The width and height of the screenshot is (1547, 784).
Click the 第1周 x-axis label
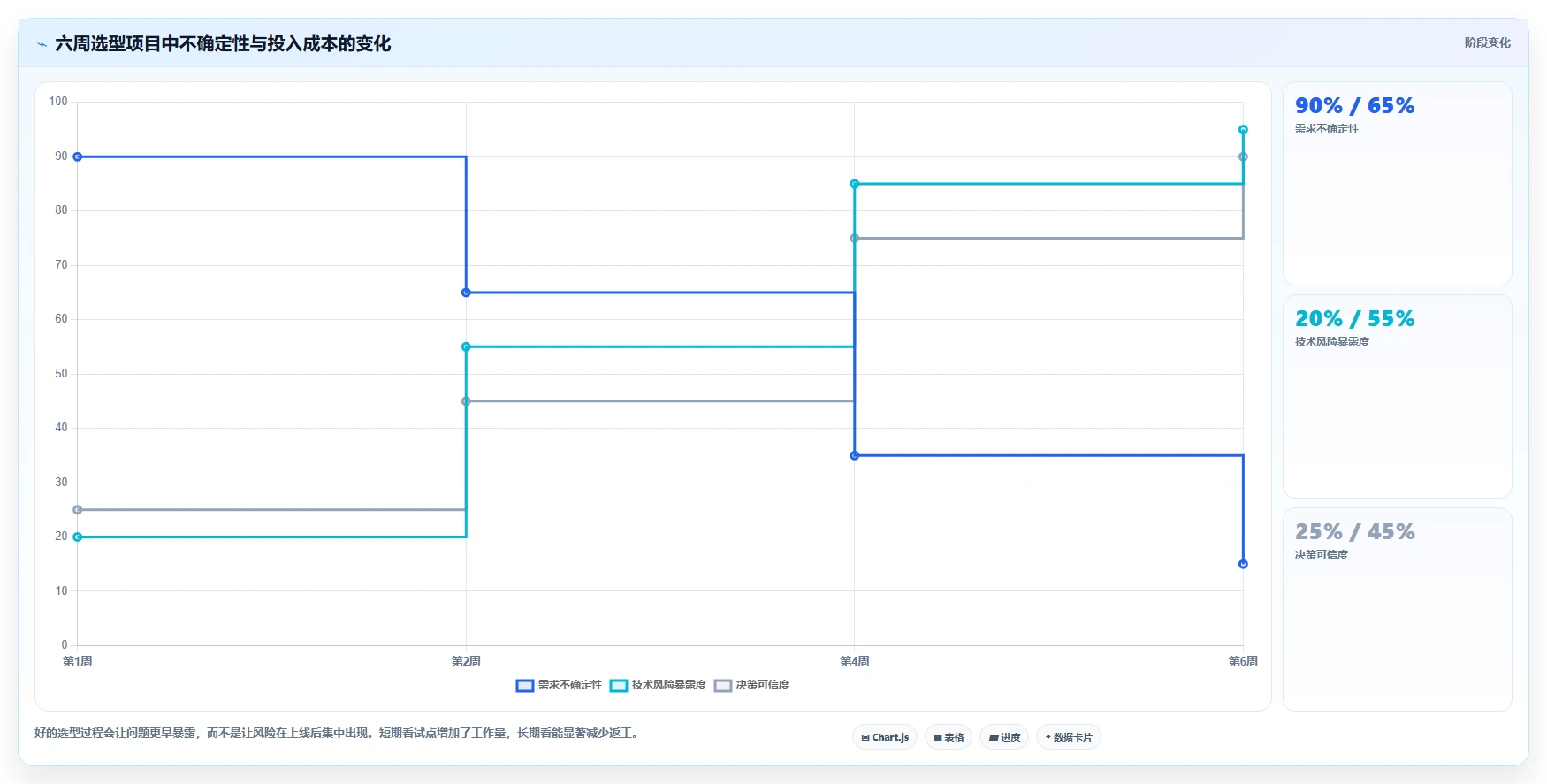coord(78,661)
